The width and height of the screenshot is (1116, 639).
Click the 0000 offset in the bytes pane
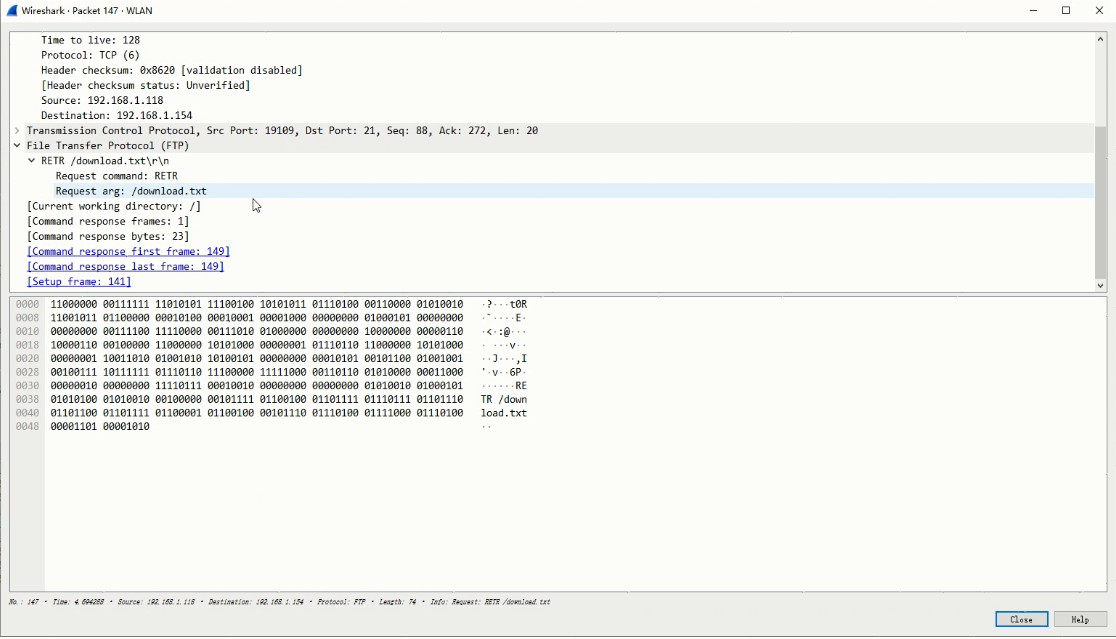click(28, 304)
